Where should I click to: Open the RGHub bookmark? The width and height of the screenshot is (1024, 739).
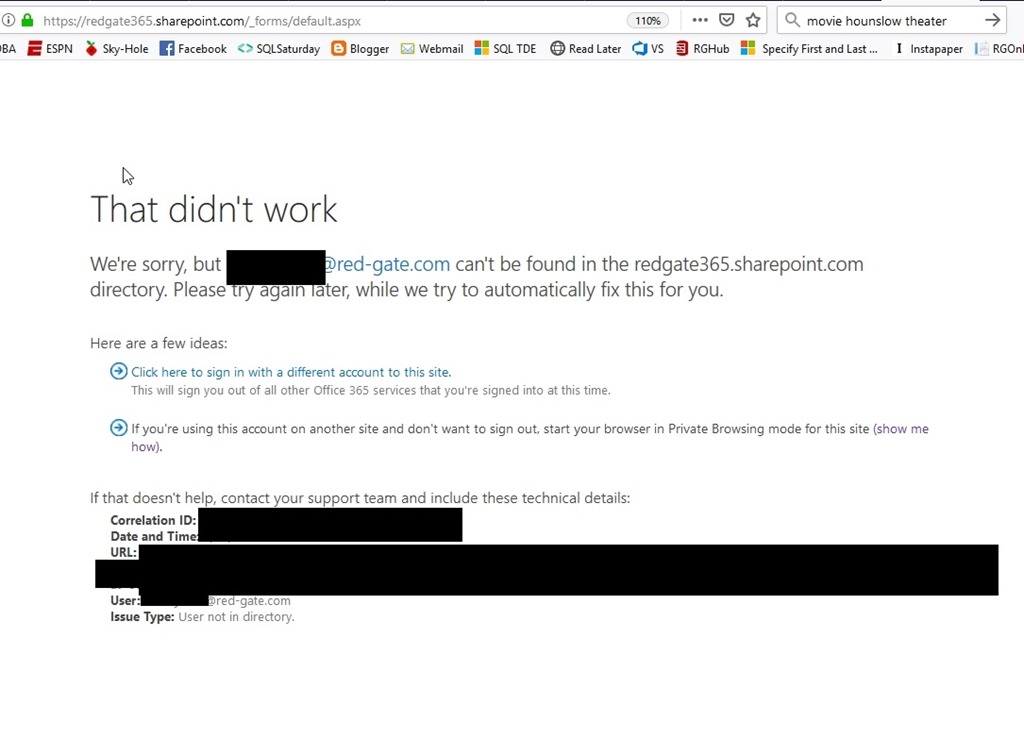(703, 48)
